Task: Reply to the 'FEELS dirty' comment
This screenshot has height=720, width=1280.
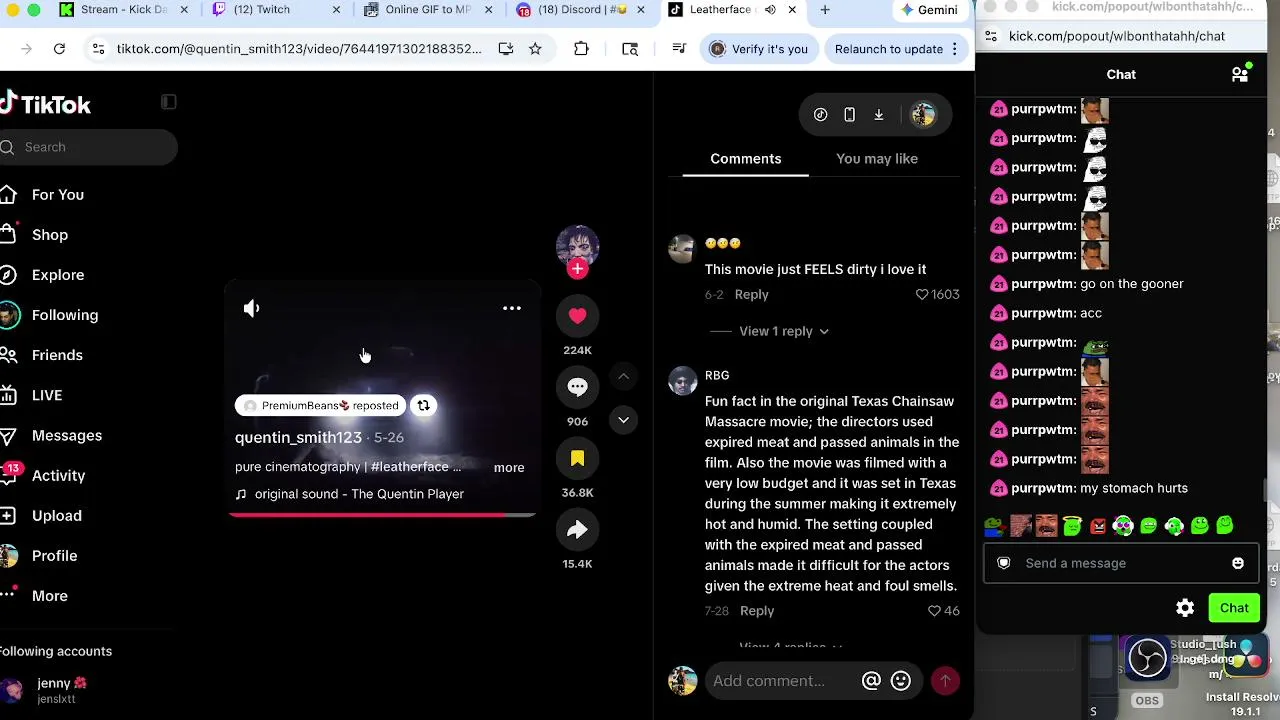Action: point(751,294)
